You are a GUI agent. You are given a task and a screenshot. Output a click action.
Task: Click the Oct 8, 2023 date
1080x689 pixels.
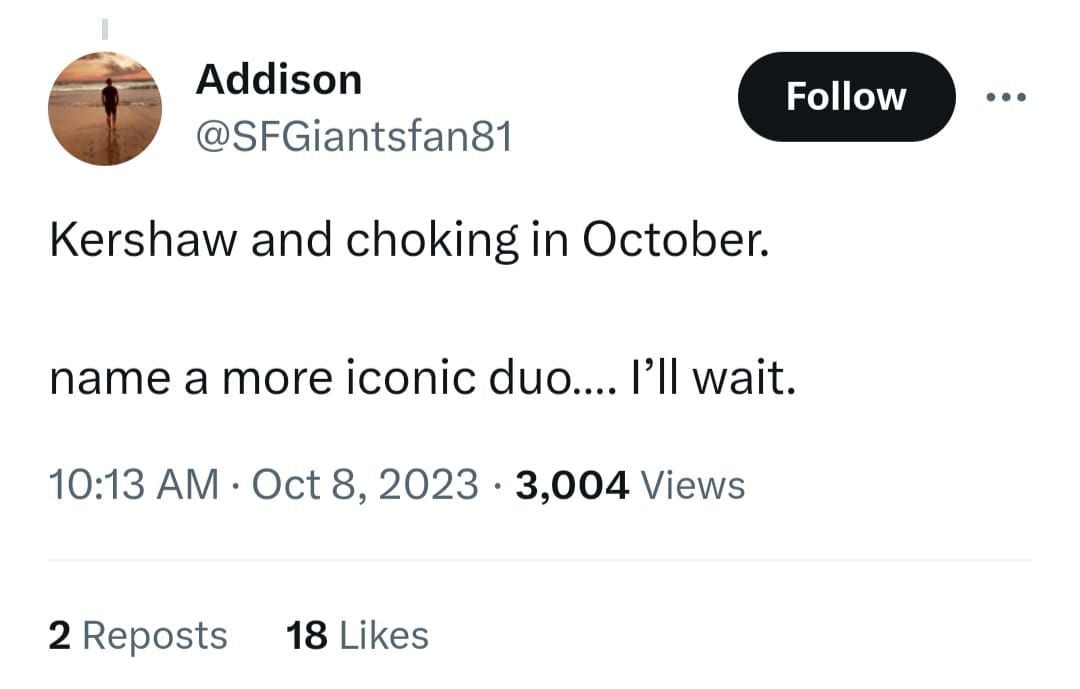365,484
